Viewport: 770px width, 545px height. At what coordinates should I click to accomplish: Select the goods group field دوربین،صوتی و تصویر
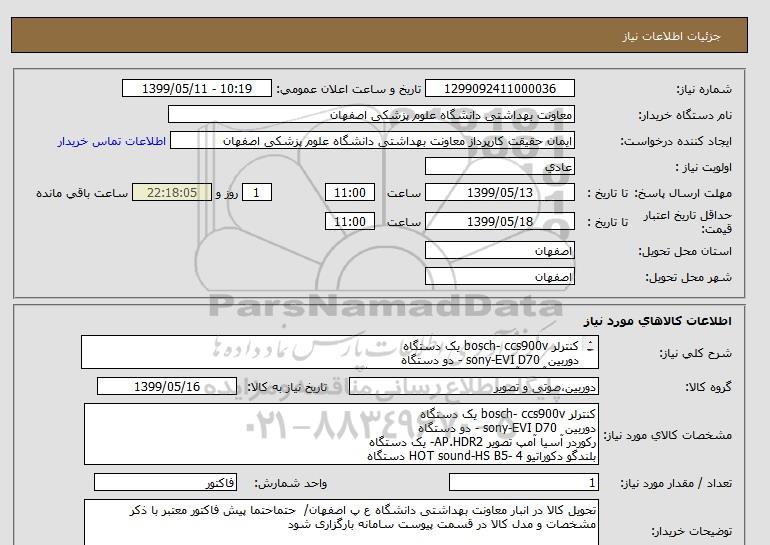[474, 387]
